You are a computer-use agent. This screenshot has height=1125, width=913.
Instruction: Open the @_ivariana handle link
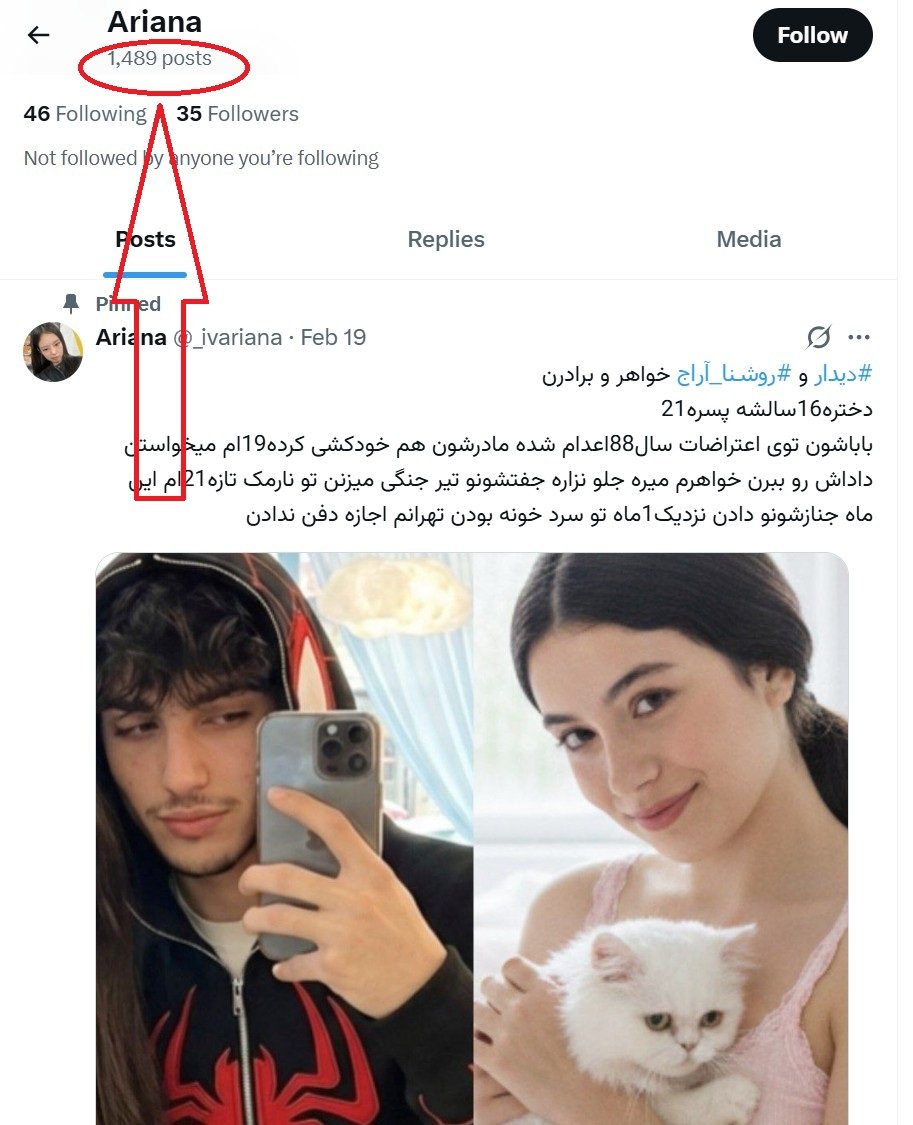pyautogui.click(x=227, y=337)
